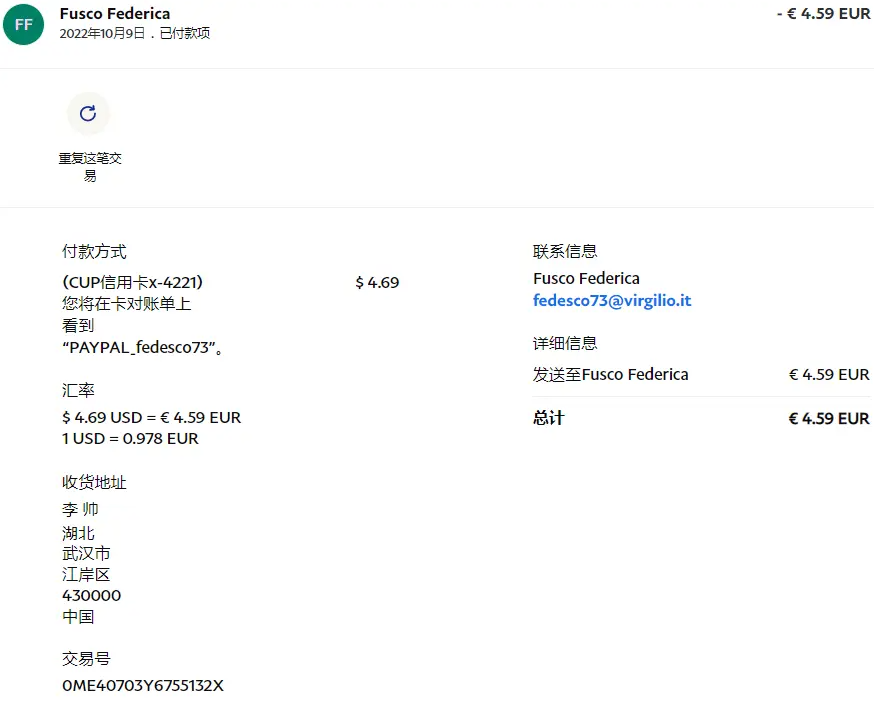Click the 1 USD = 0.978 EUR rate
This screenshot has height=713, width=874.
[x=130, y=438]
